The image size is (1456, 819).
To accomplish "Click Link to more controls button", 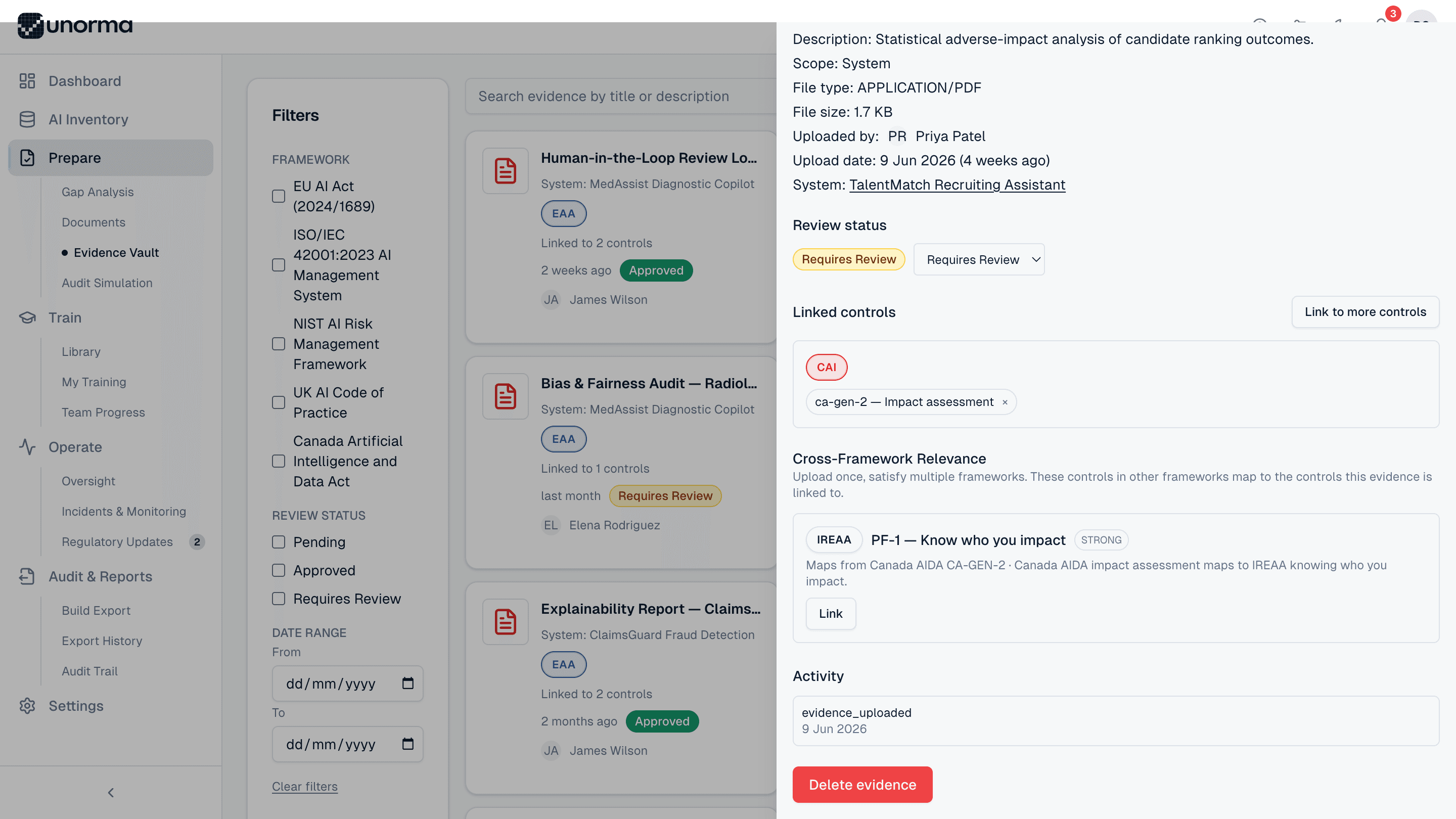I will coord(1365,312).
